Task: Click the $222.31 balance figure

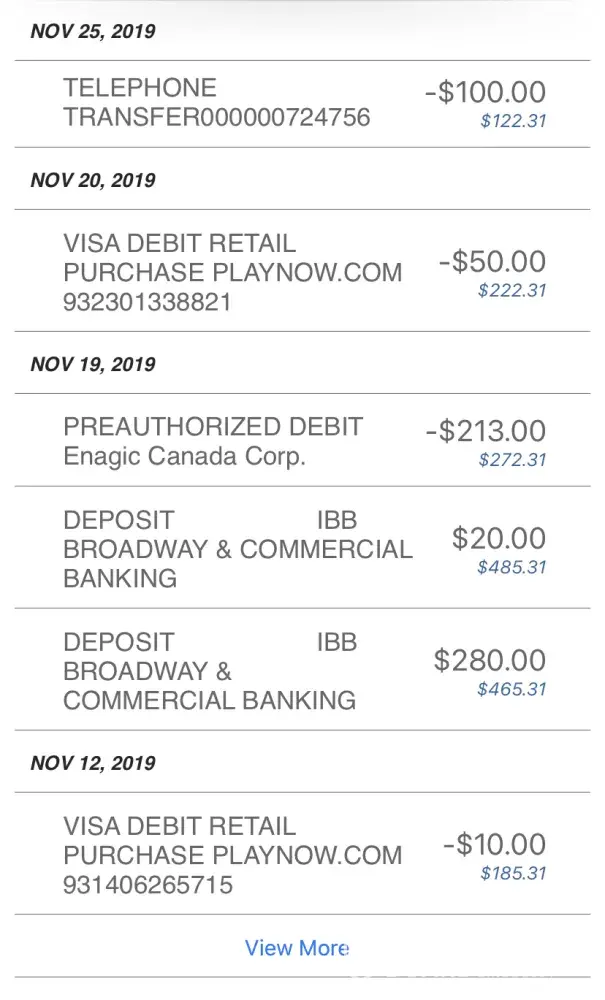Action: pos(512,291)
